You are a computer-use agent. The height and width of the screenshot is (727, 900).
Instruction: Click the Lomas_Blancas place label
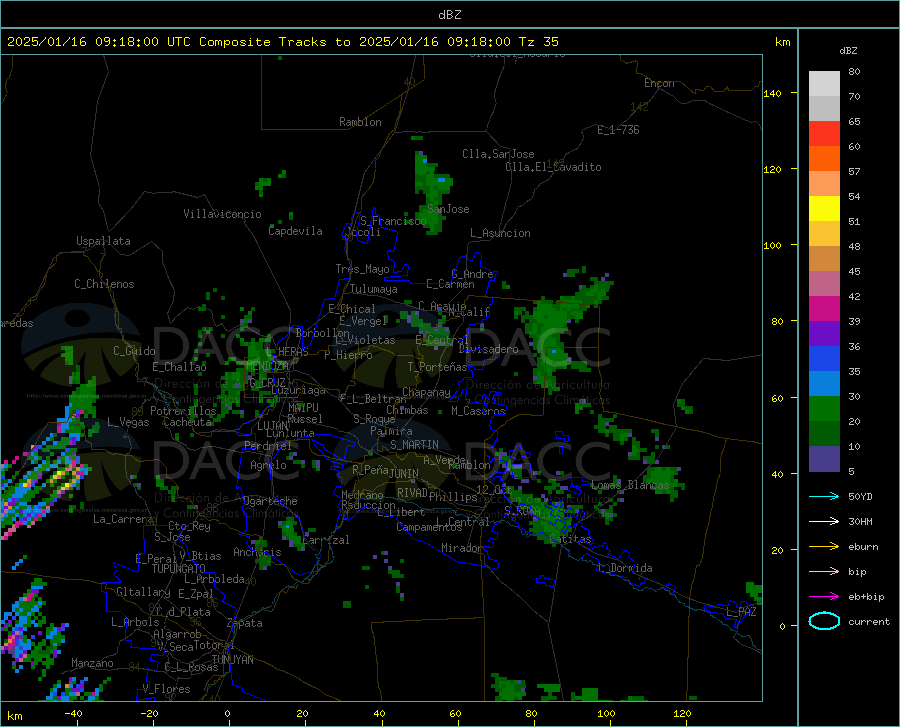tap(630, 485)
